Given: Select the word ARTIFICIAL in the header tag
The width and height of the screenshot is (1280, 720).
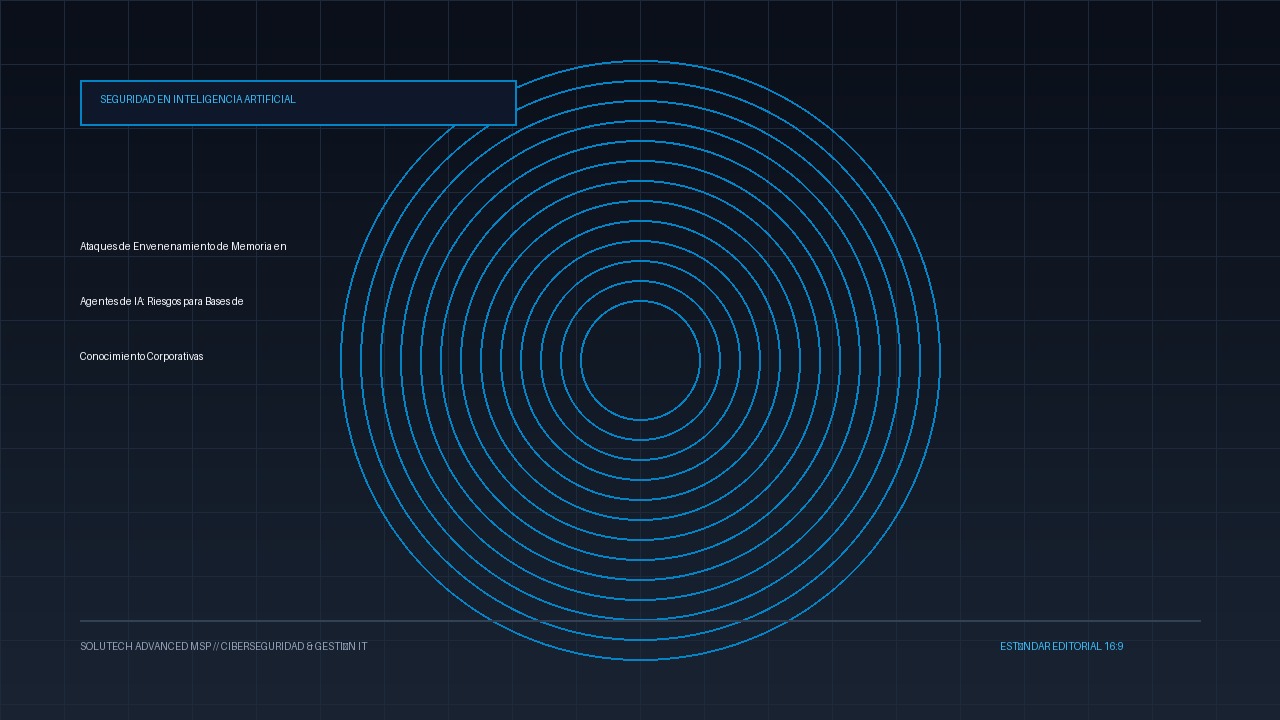Looking at the screenshot, I should click(x=270, y=100).
